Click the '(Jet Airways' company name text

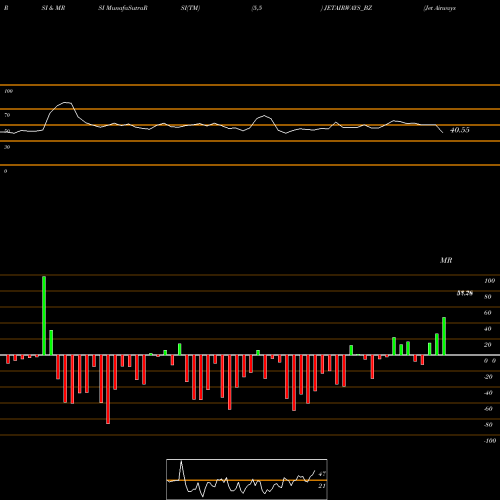point(439,8)
